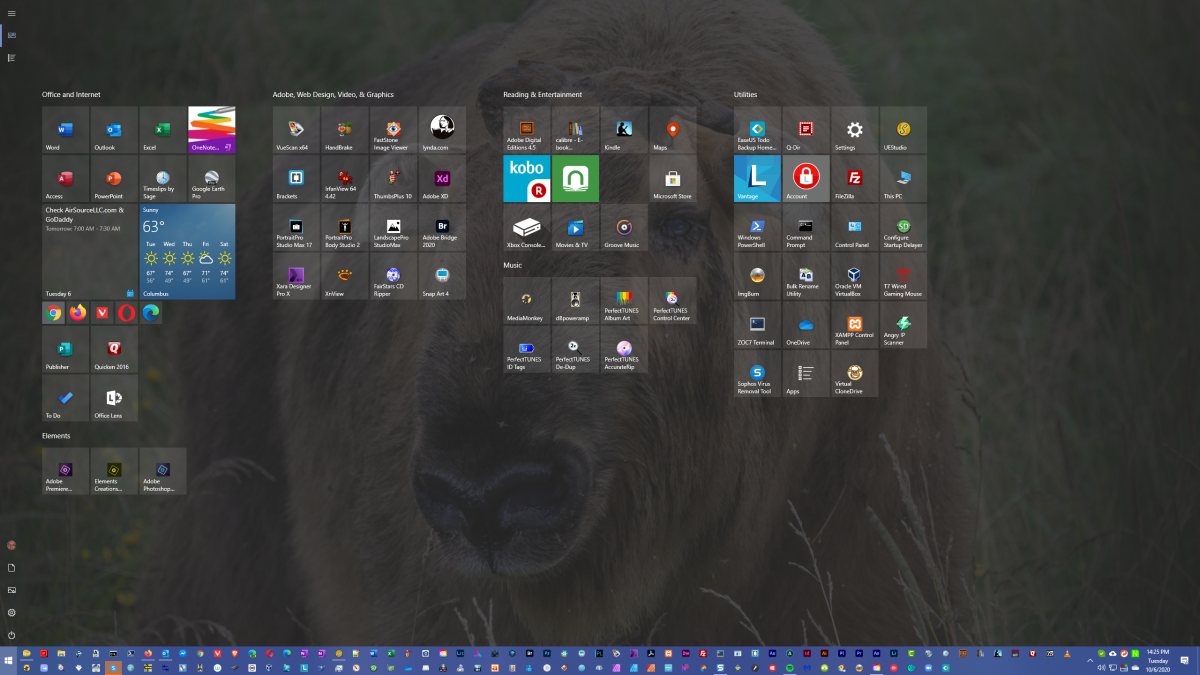Open the small Vivaldi browser tile

tap(102, 313)
